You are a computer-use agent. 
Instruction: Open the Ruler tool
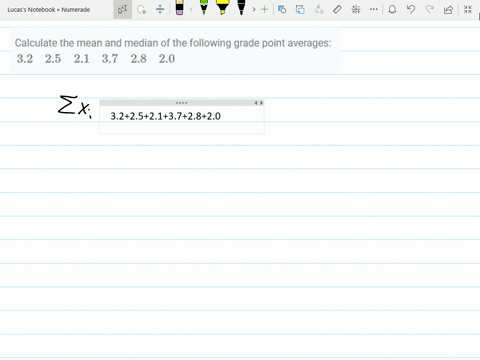click(x=337, y=9)
